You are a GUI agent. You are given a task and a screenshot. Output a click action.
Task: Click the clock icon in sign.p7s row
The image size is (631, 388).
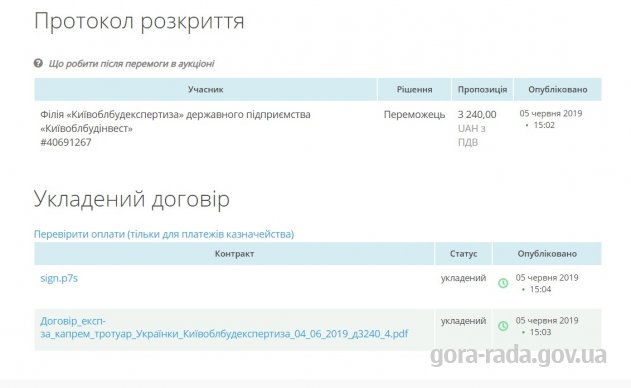(503, 283)
